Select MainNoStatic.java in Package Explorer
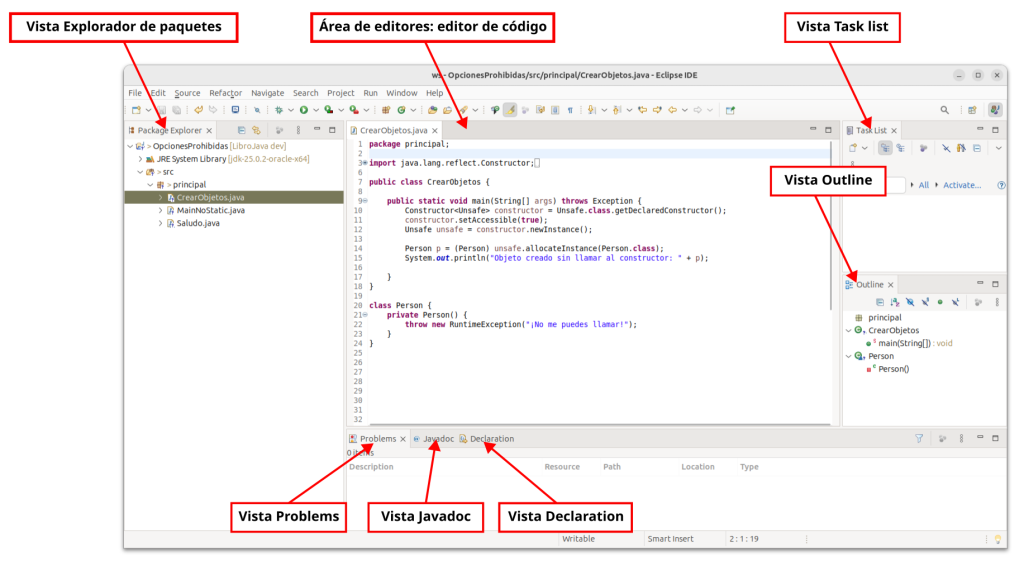1024x570 pixels. (210, 211)
